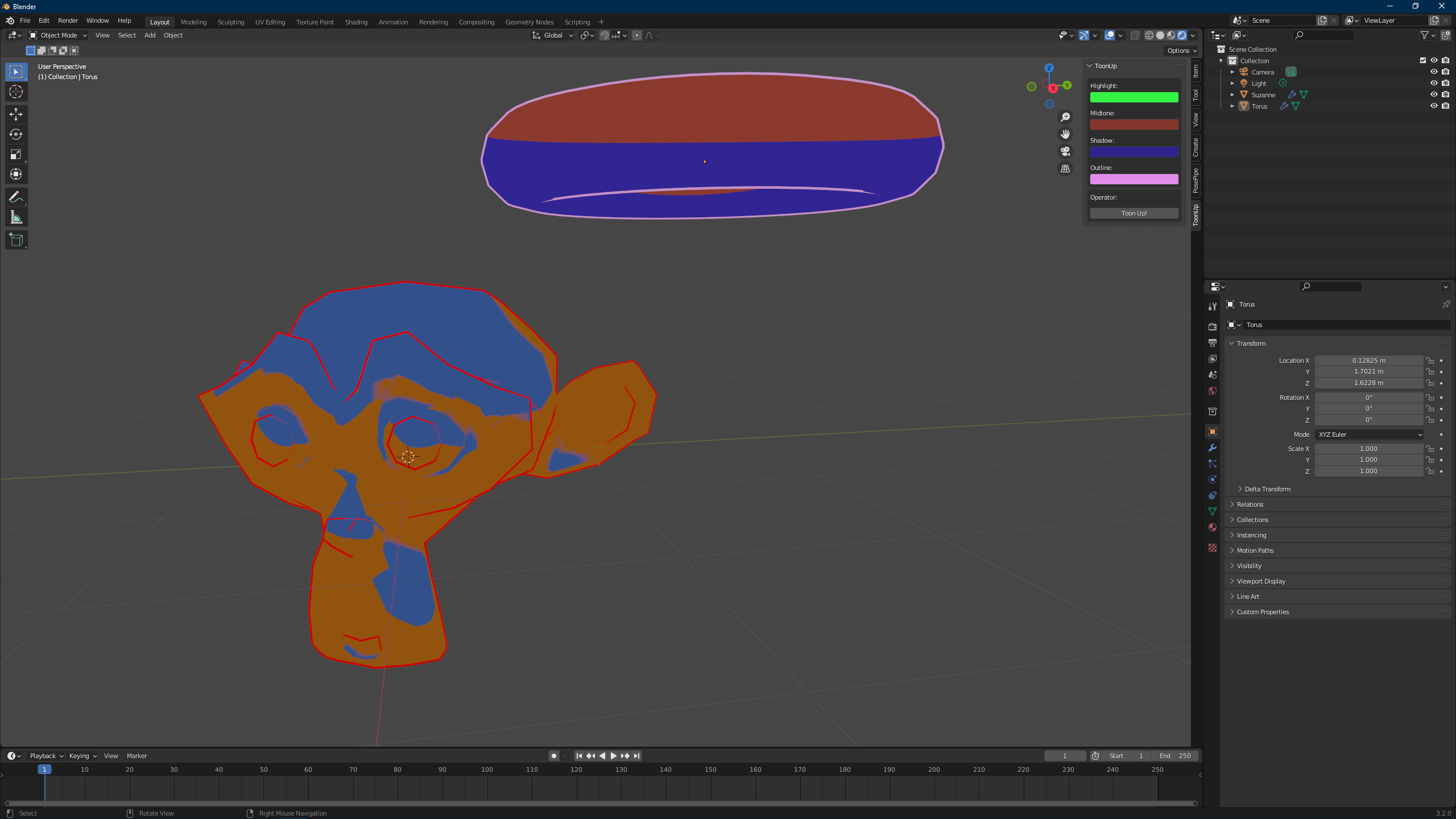Pick the green Highlight color swatch
Viewport: 1456px width, 819px height.
coord(1134,97)
